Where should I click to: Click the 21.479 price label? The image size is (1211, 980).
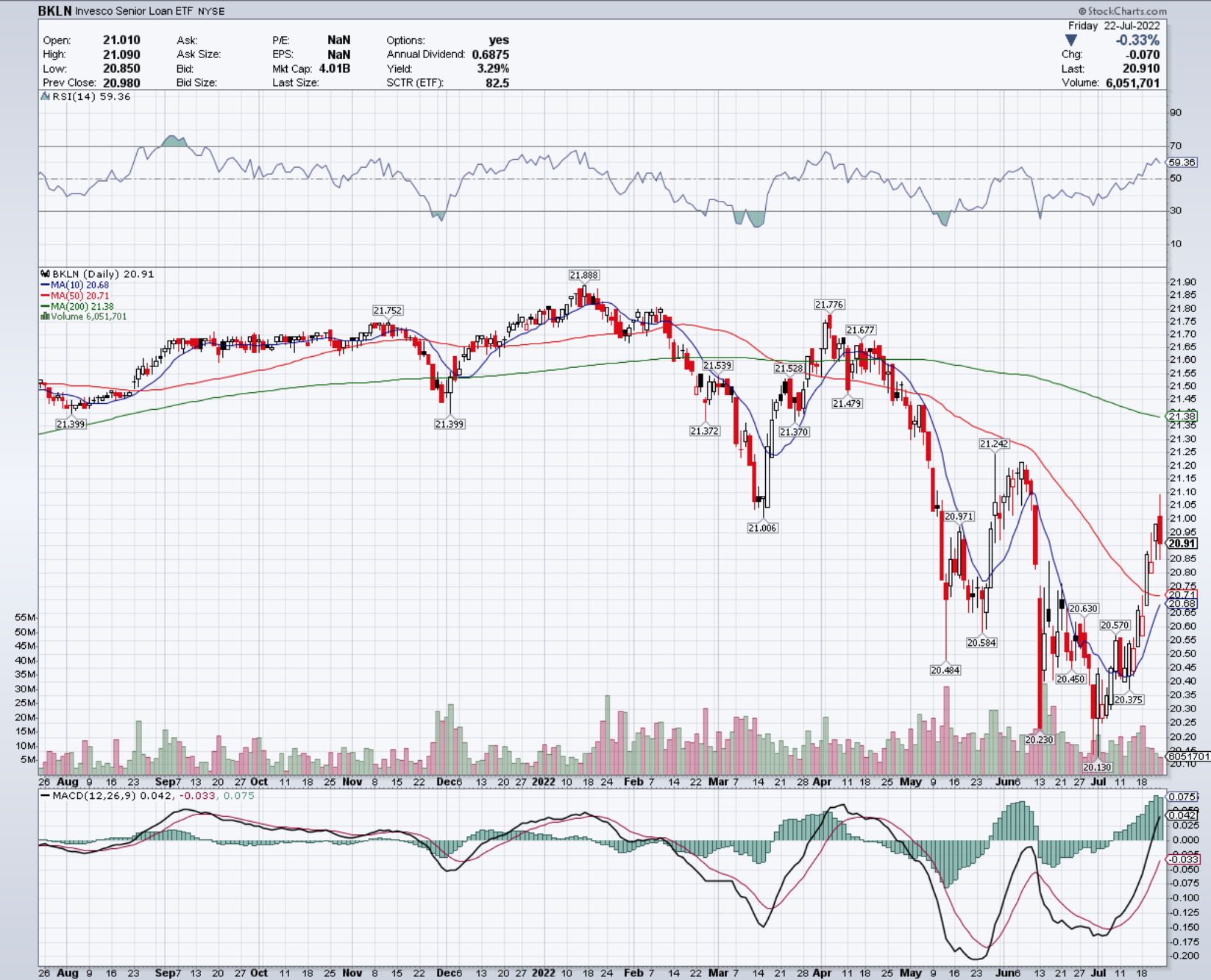(847, 403)
